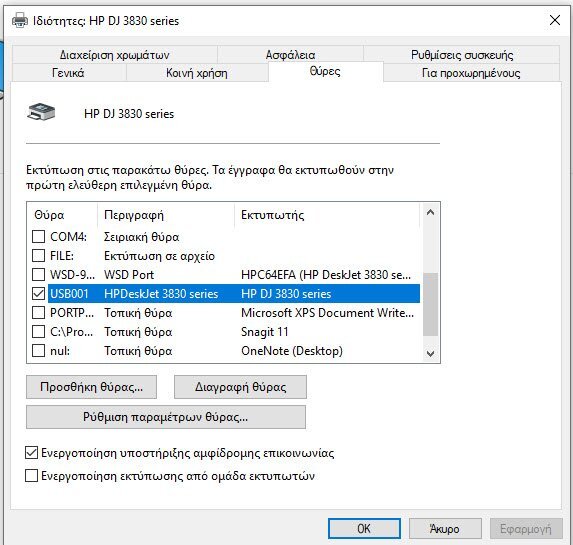Enable Ενεργοποίηση εκτύπωσης από ομάδα εκτυπωτών checkbox

pos(31,476)
